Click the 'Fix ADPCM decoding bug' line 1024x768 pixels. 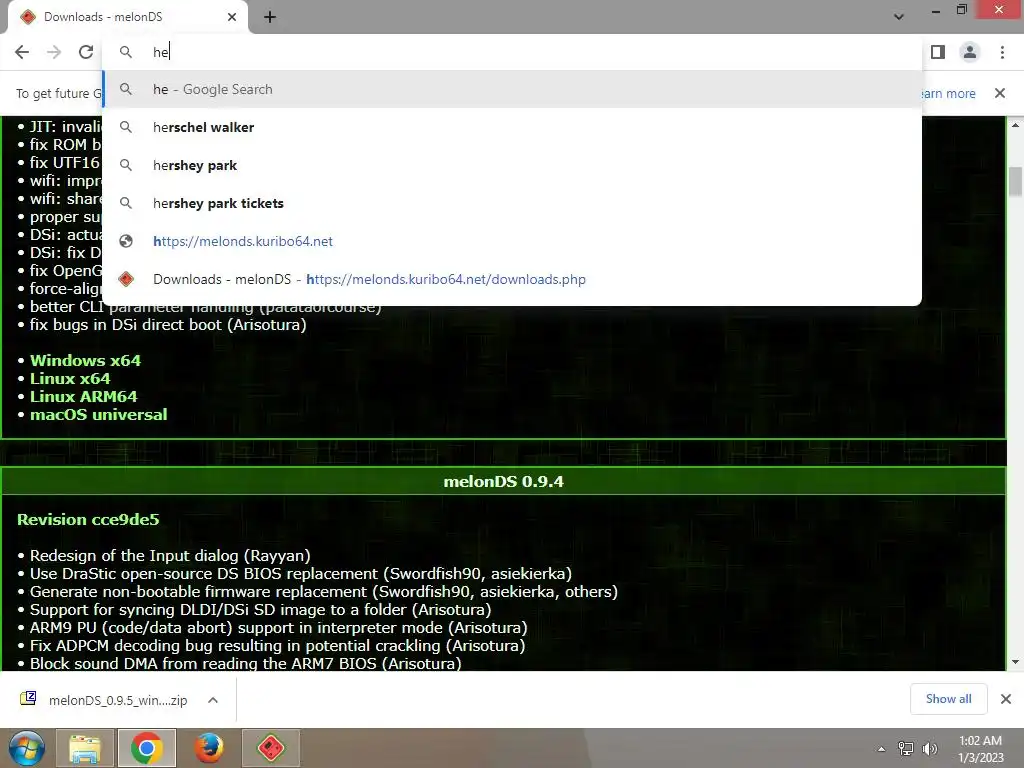click(278, 646)
